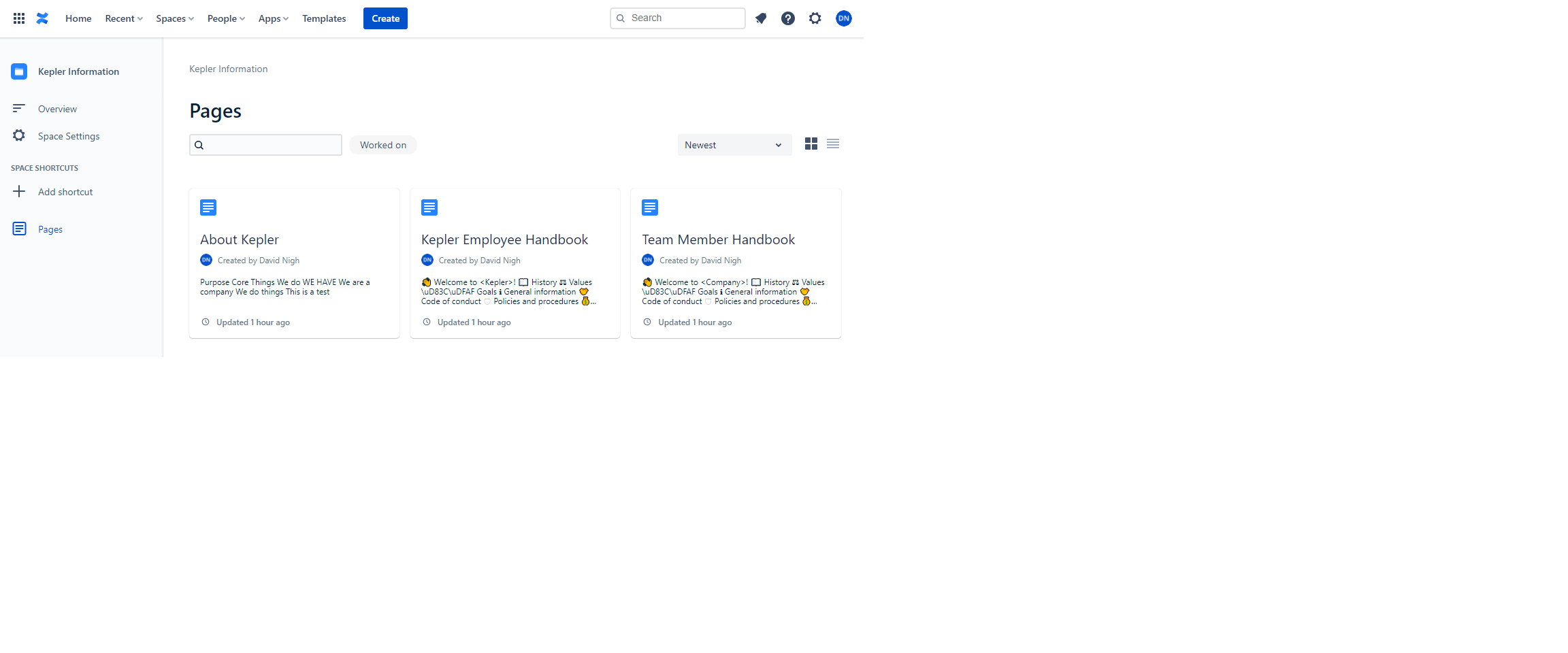Click the Team Member Handbook page icon
Viewport: 1568px width, 653px height.
(650, 207)
